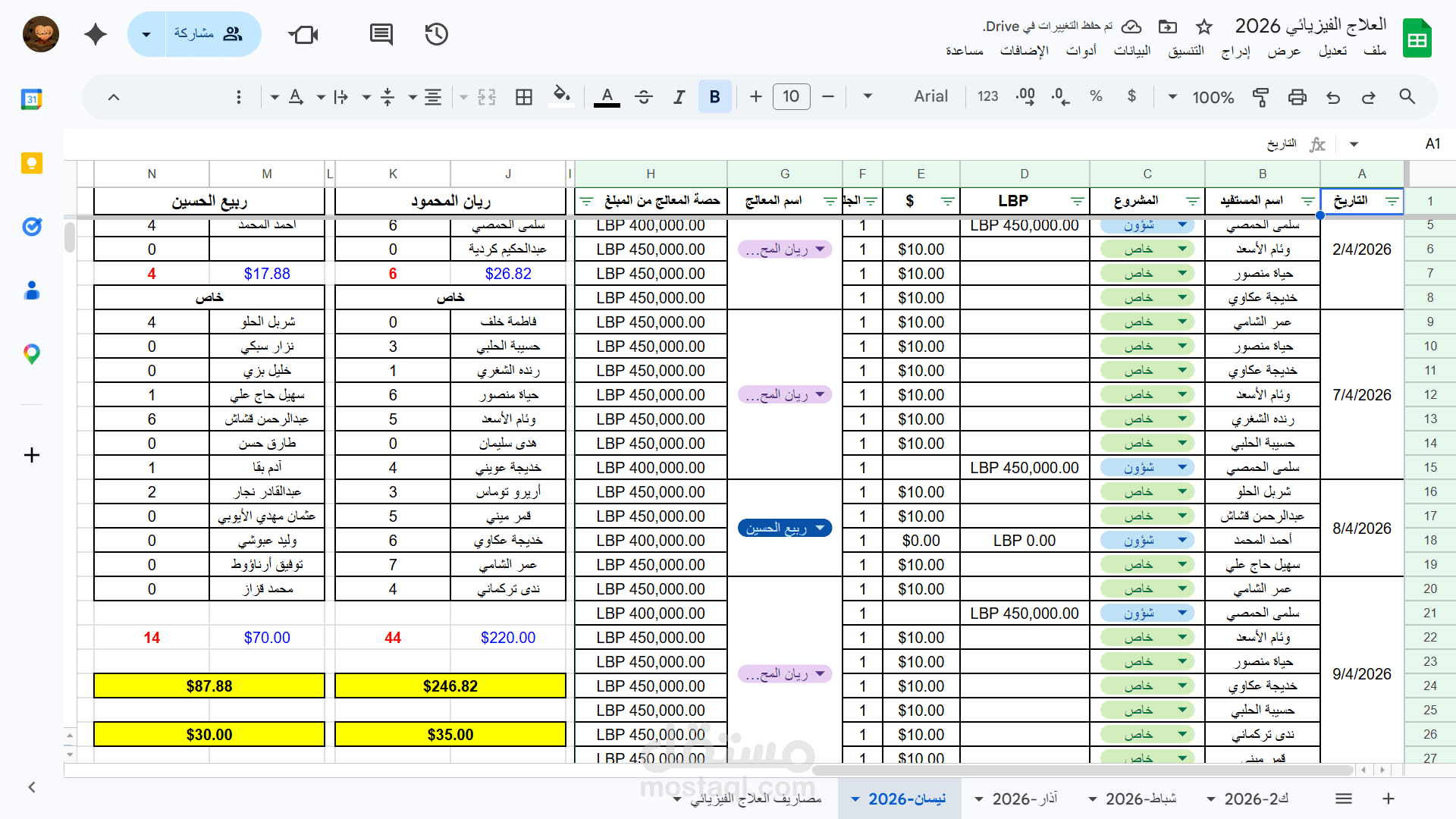
Task: Open filter dropdown on LBP header
Action: (x=1077, y=201)
